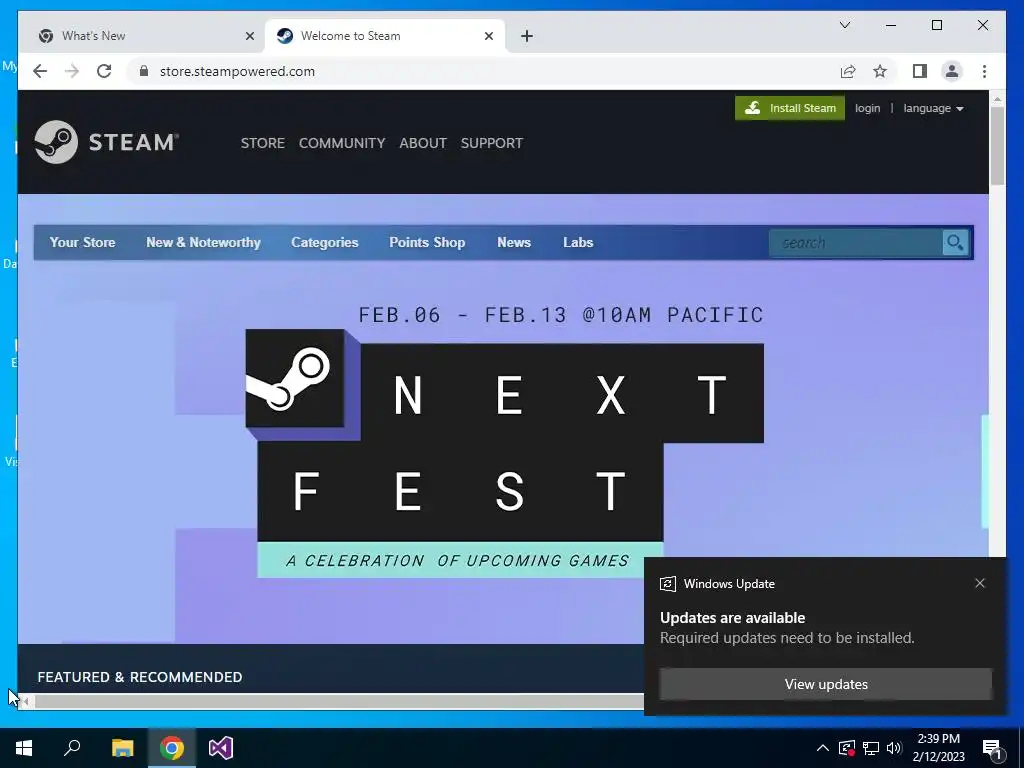Click the browser forward arrow
Screen dimensions: 1024x768
[x=72, y=71]
